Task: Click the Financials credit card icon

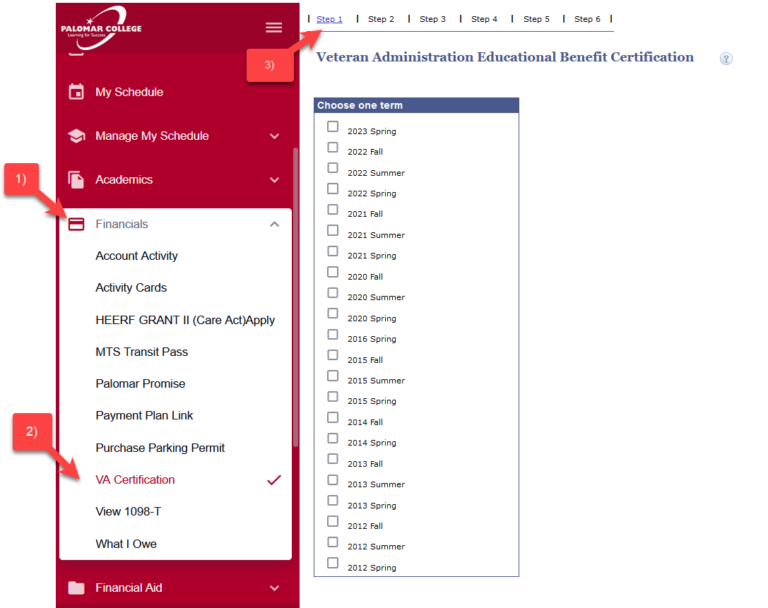Action: (76, 224)
